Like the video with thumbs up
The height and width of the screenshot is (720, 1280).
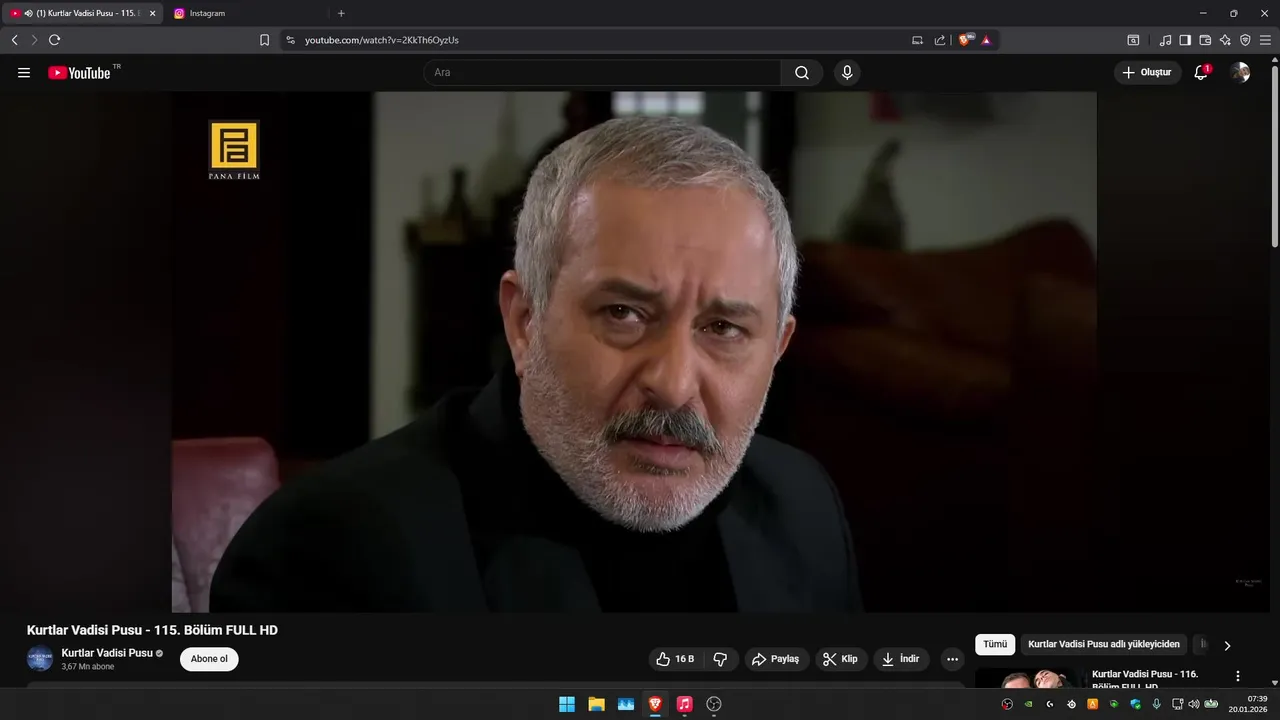tap(675, 659)
